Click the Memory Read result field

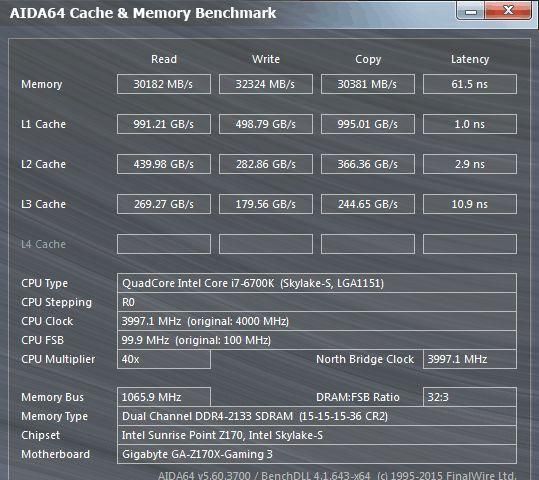(164, 84)
